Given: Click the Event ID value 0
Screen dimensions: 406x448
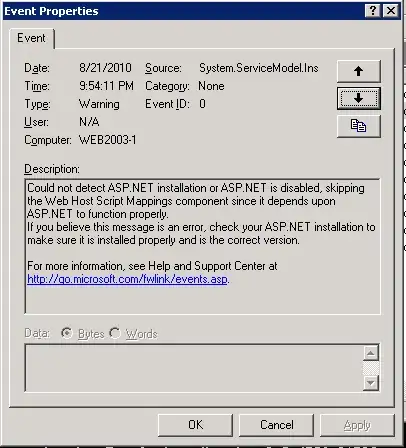Looking at the screenshot, I should [202, 104].
